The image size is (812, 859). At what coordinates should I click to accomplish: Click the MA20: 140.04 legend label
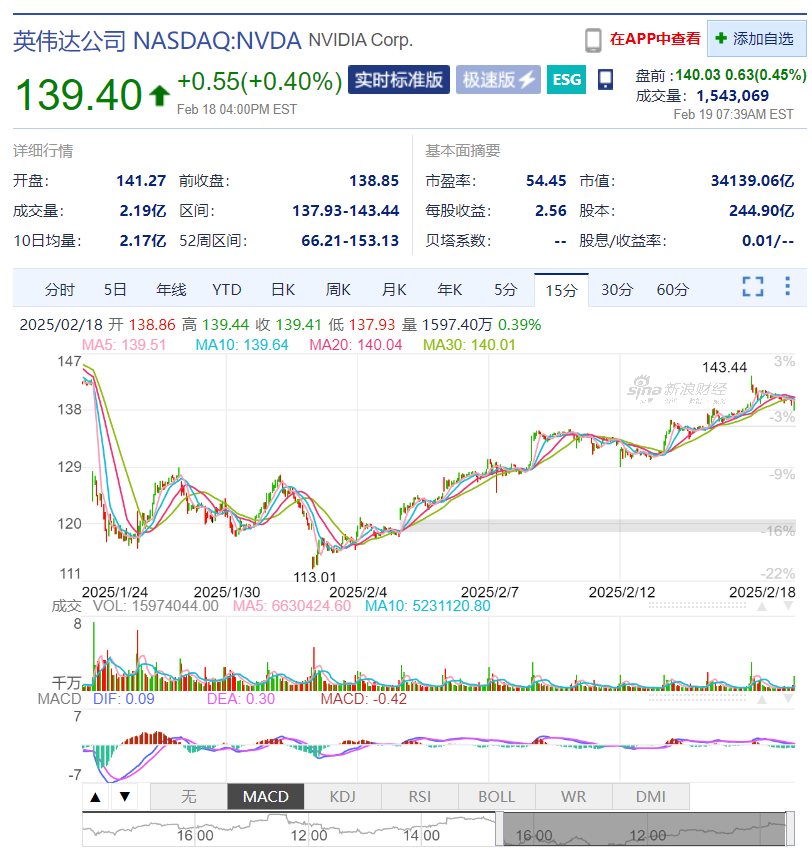pos(356,345)
